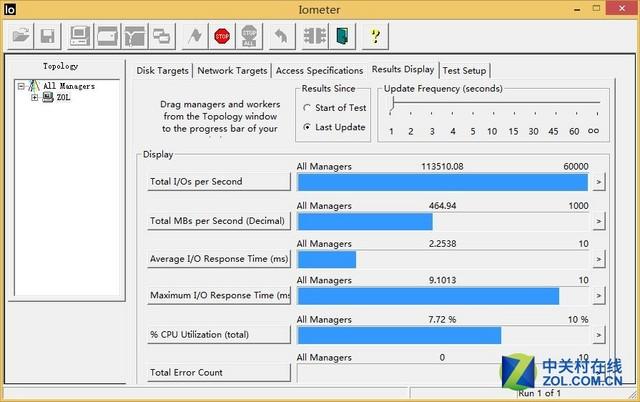Add a new network worker
Viewport: 640px width, 402px height.
(x=135, y=36)
